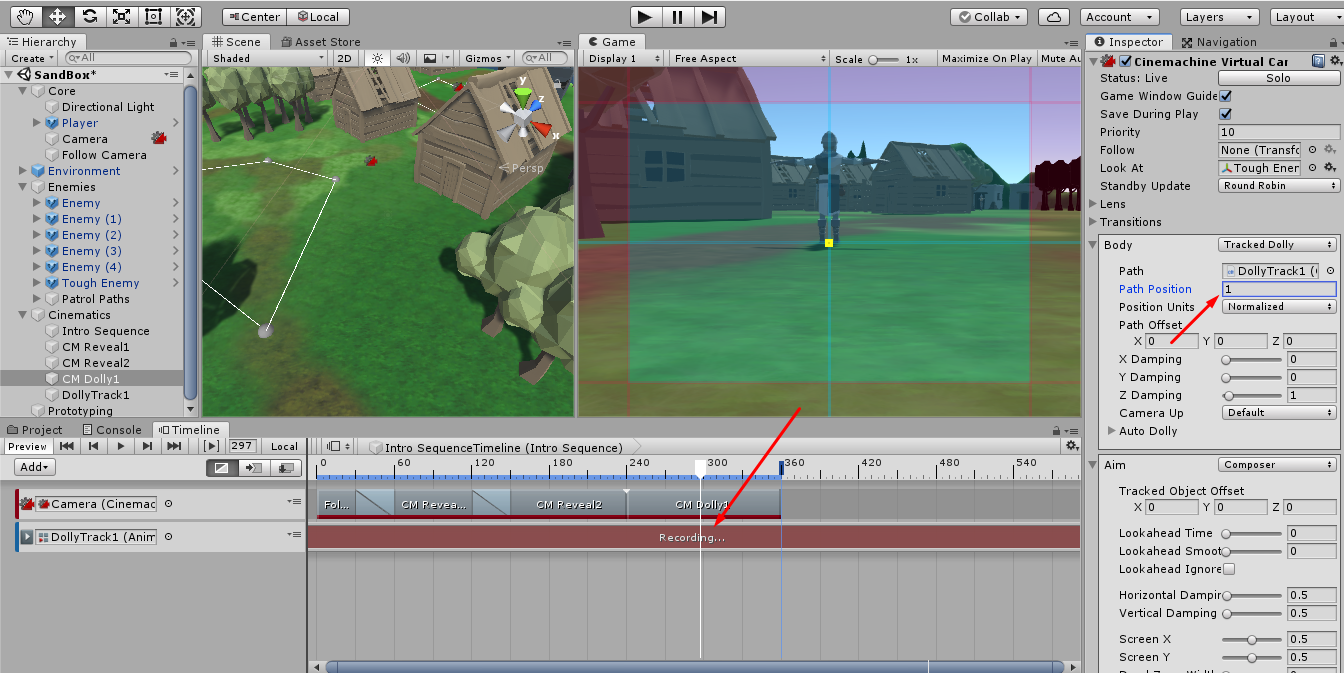Toggle audio in the Scene view toolbar
Image resolution: width=1344 pixels, height=673 pixels.
(x=405, y=58)
